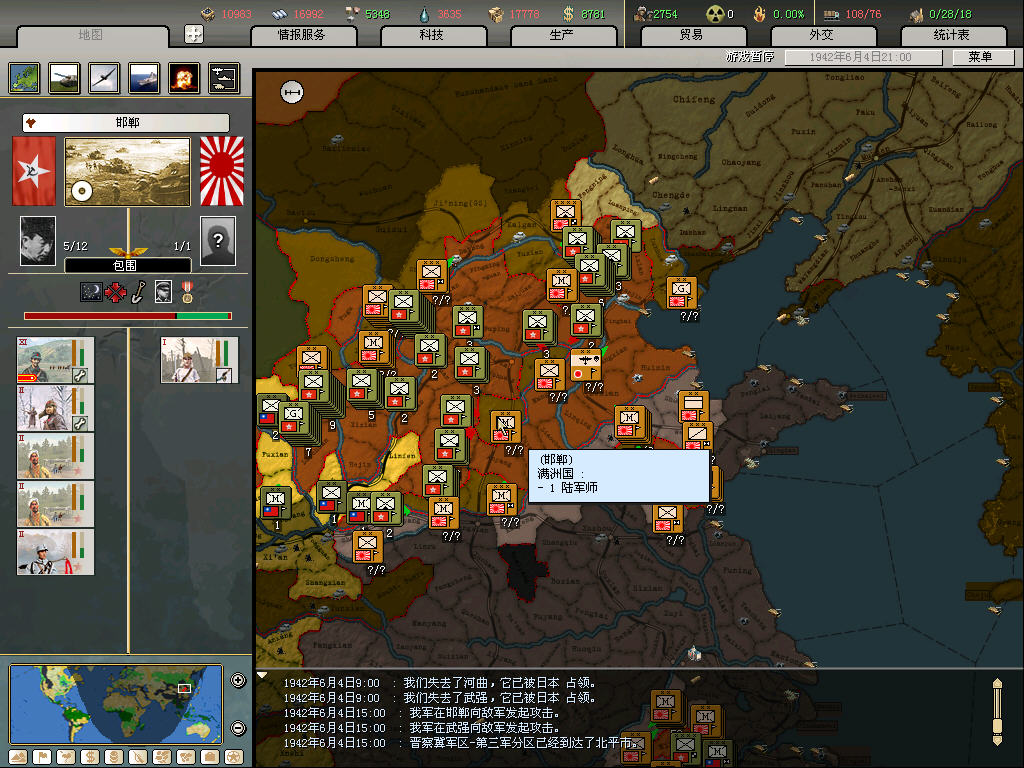
Task: Select the eighth map mode button
Action: pos(186,757)
